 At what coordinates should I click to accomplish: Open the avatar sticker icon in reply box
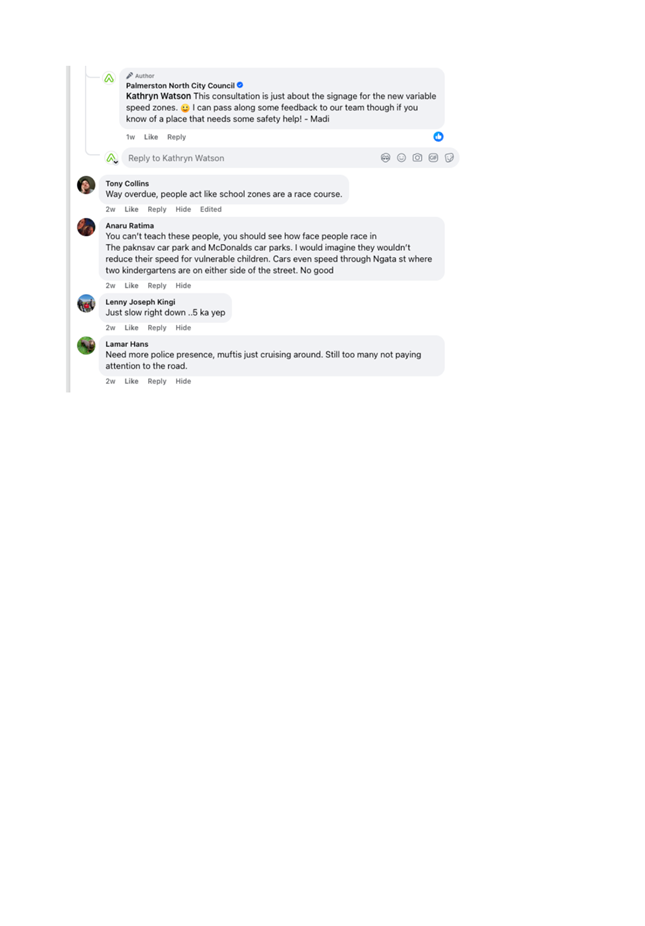tap(385, 158)
